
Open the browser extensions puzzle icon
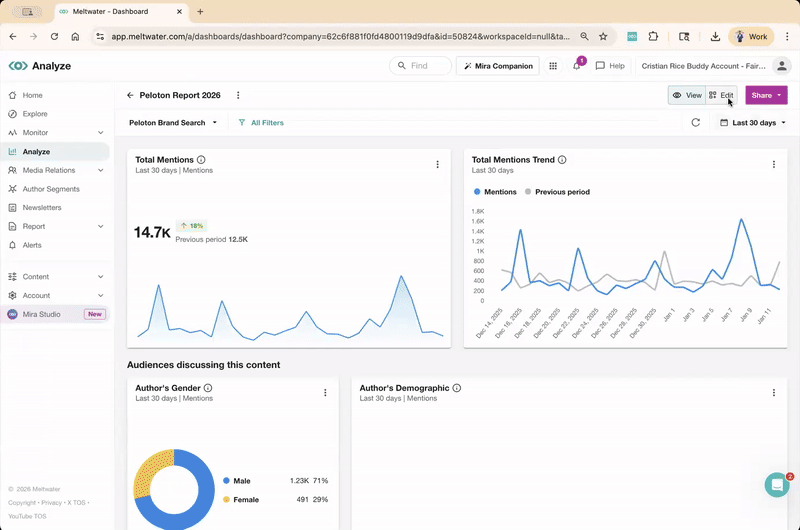pos(653,37)
